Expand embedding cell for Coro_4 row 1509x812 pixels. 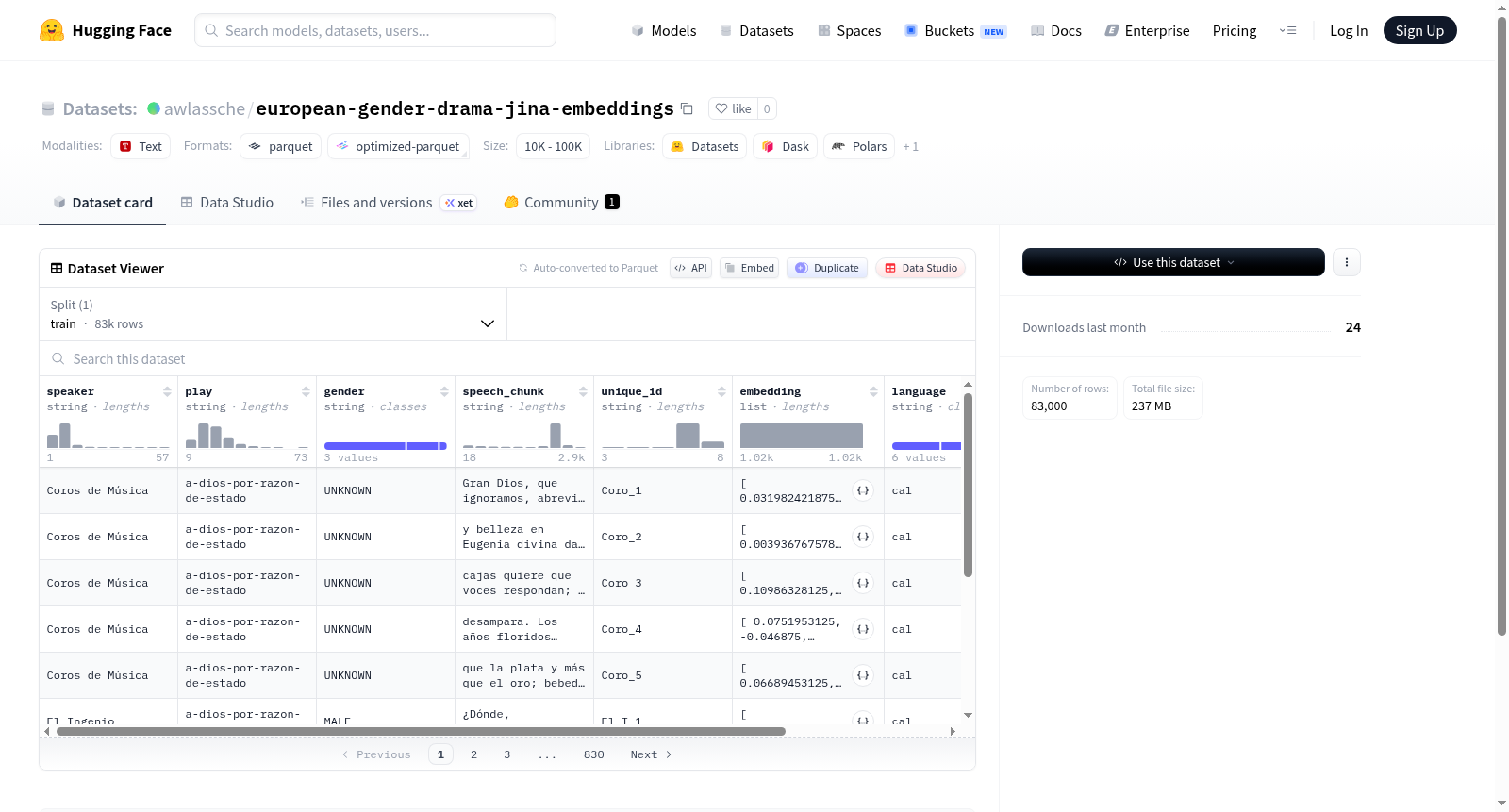point(862,629)
